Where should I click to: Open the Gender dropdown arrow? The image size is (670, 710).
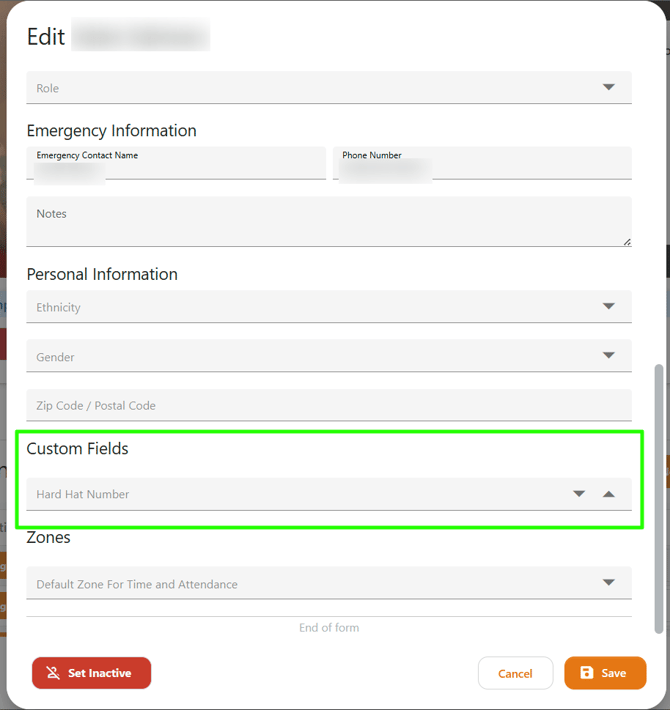pyautogui.click(x=609, y=356)
